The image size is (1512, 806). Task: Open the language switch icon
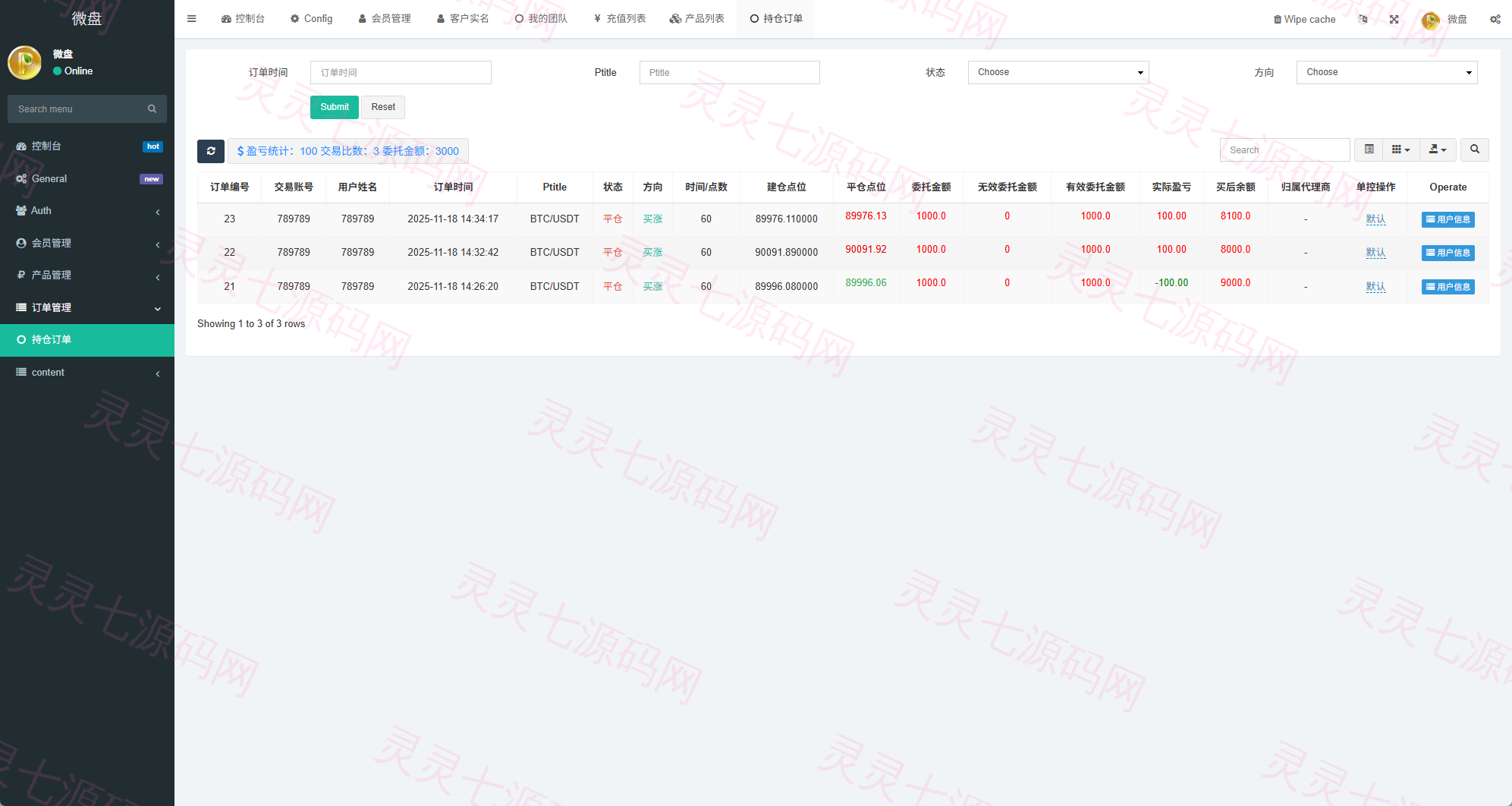[x=1363, y=19]
